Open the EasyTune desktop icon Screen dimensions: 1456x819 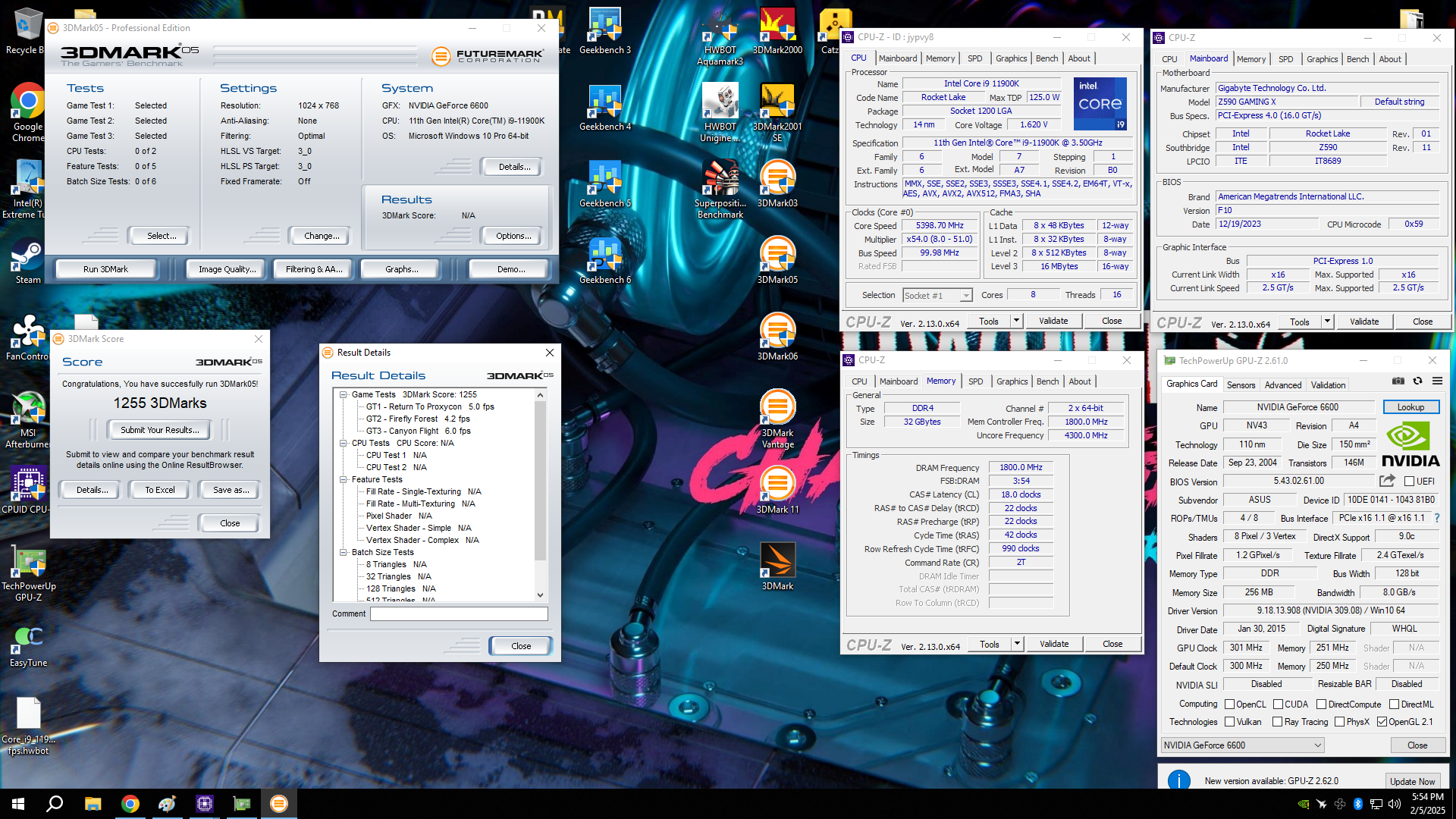28,644
